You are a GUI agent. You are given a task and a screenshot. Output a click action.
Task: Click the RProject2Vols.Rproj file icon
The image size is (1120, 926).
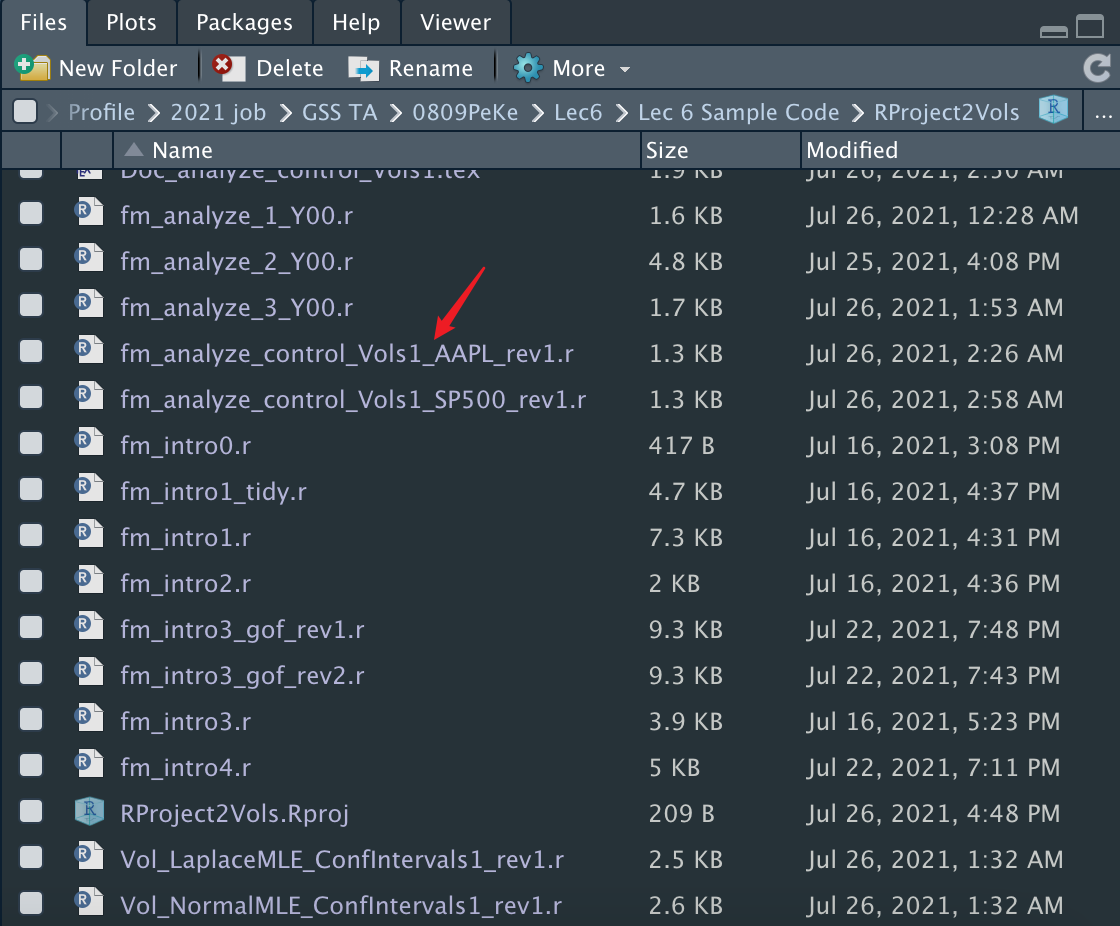tap(89, 812)
